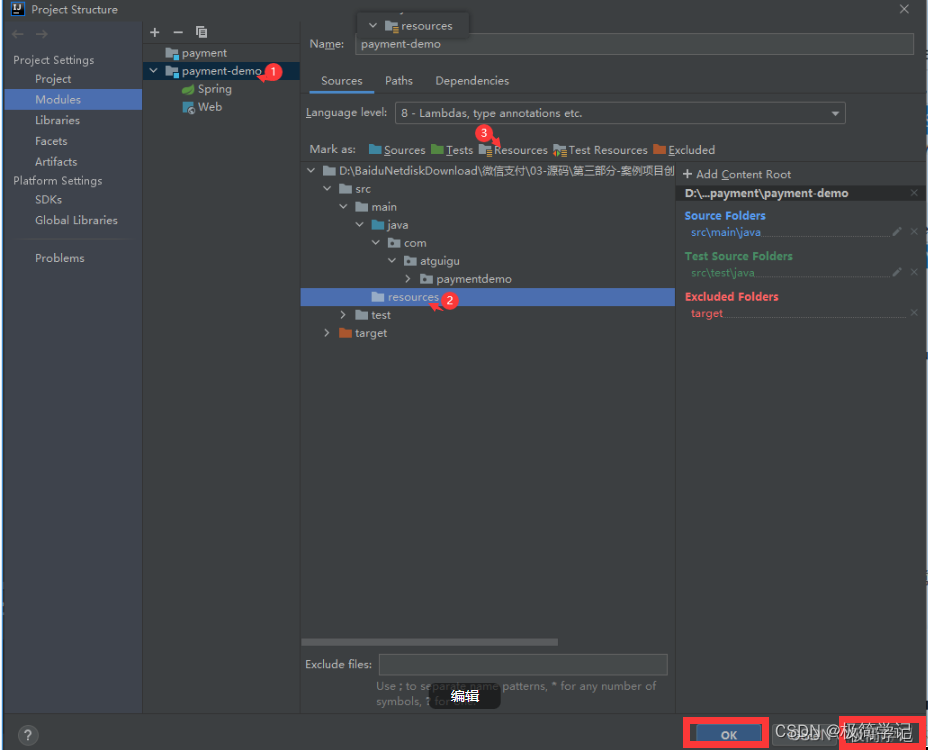Screen dimensions: 928x750
Task: Click Add Content Root link
Action: pos(737,174)
